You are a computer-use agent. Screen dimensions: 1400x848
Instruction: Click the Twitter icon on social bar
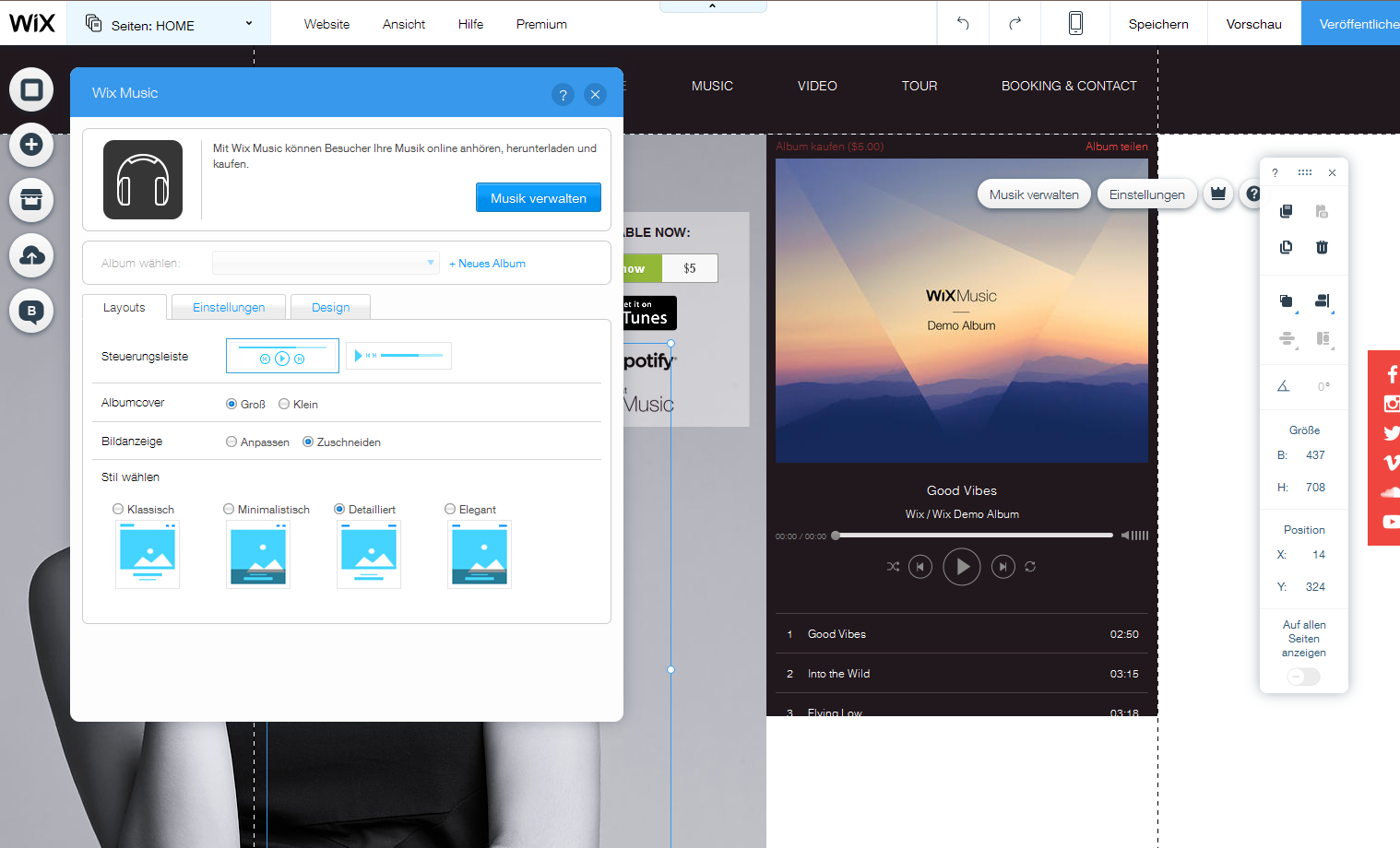(x=1392, y=432)
